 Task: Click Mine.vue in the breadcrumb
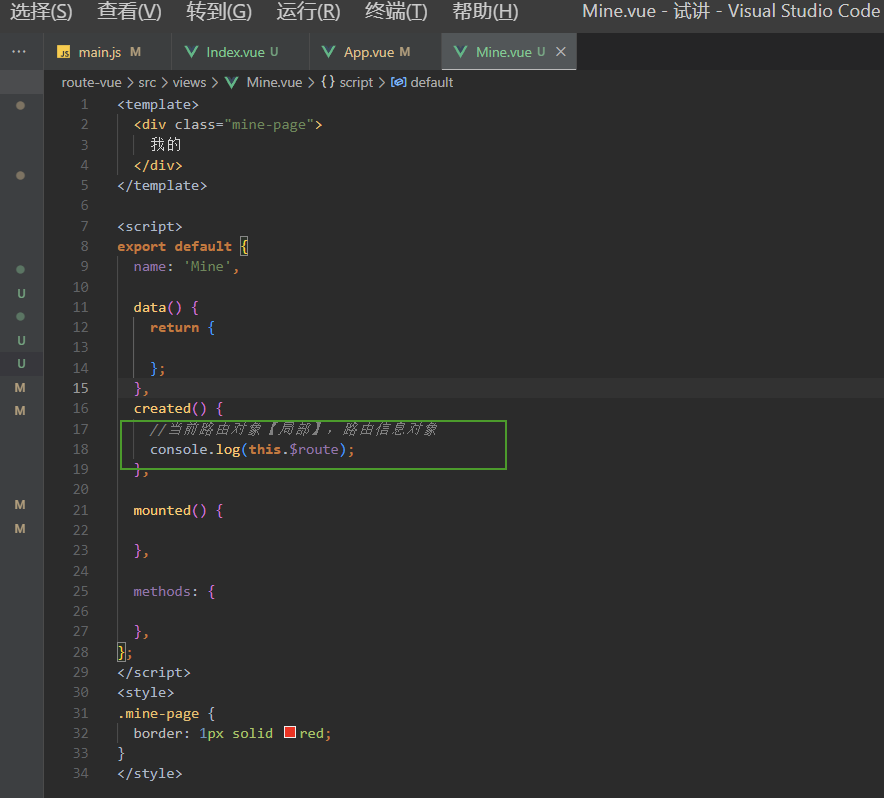[x=275, y=82]
